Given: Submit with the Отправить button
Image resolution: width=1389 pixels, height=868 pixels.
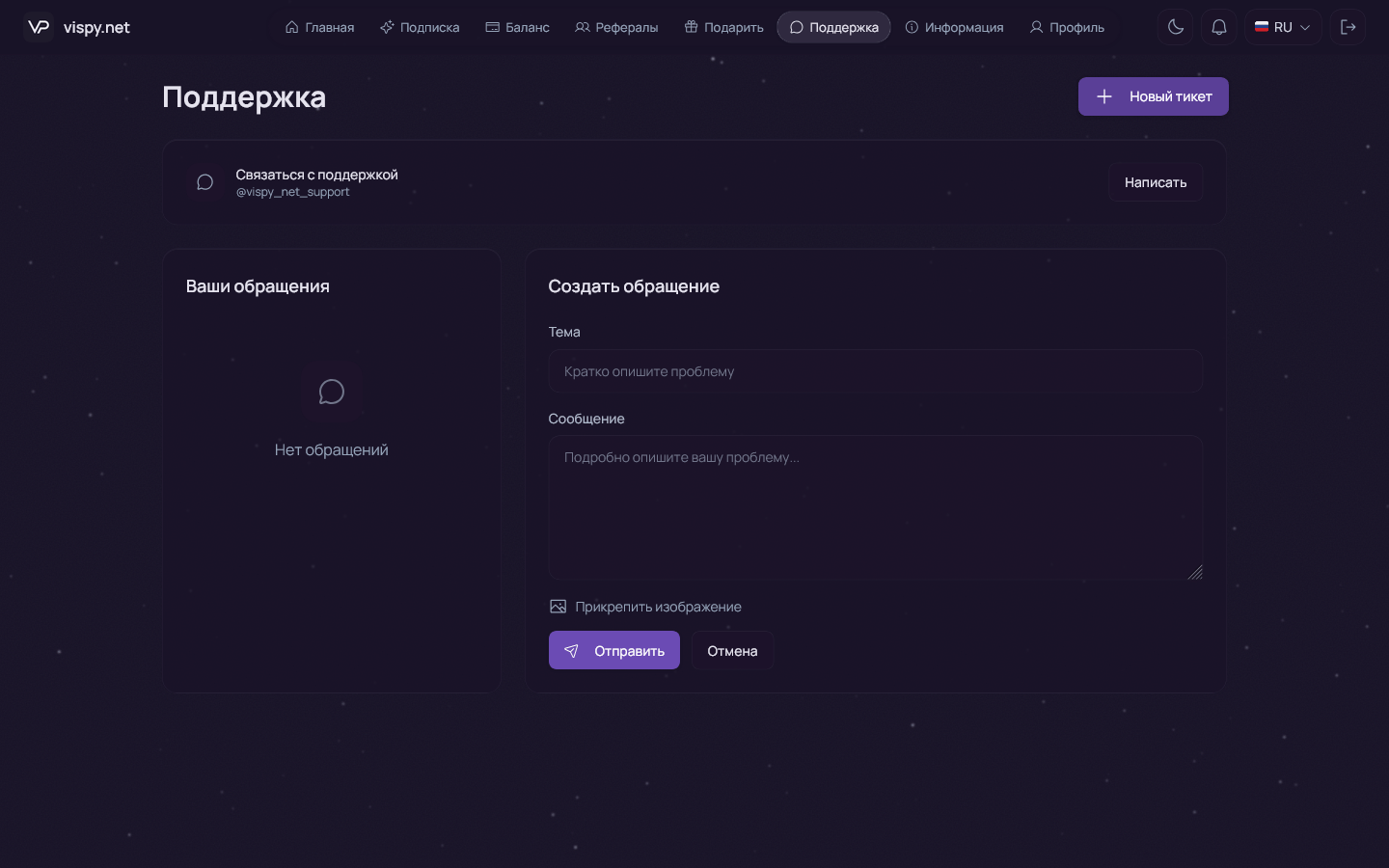Looking at the screenshot, I should click(614, 651).
